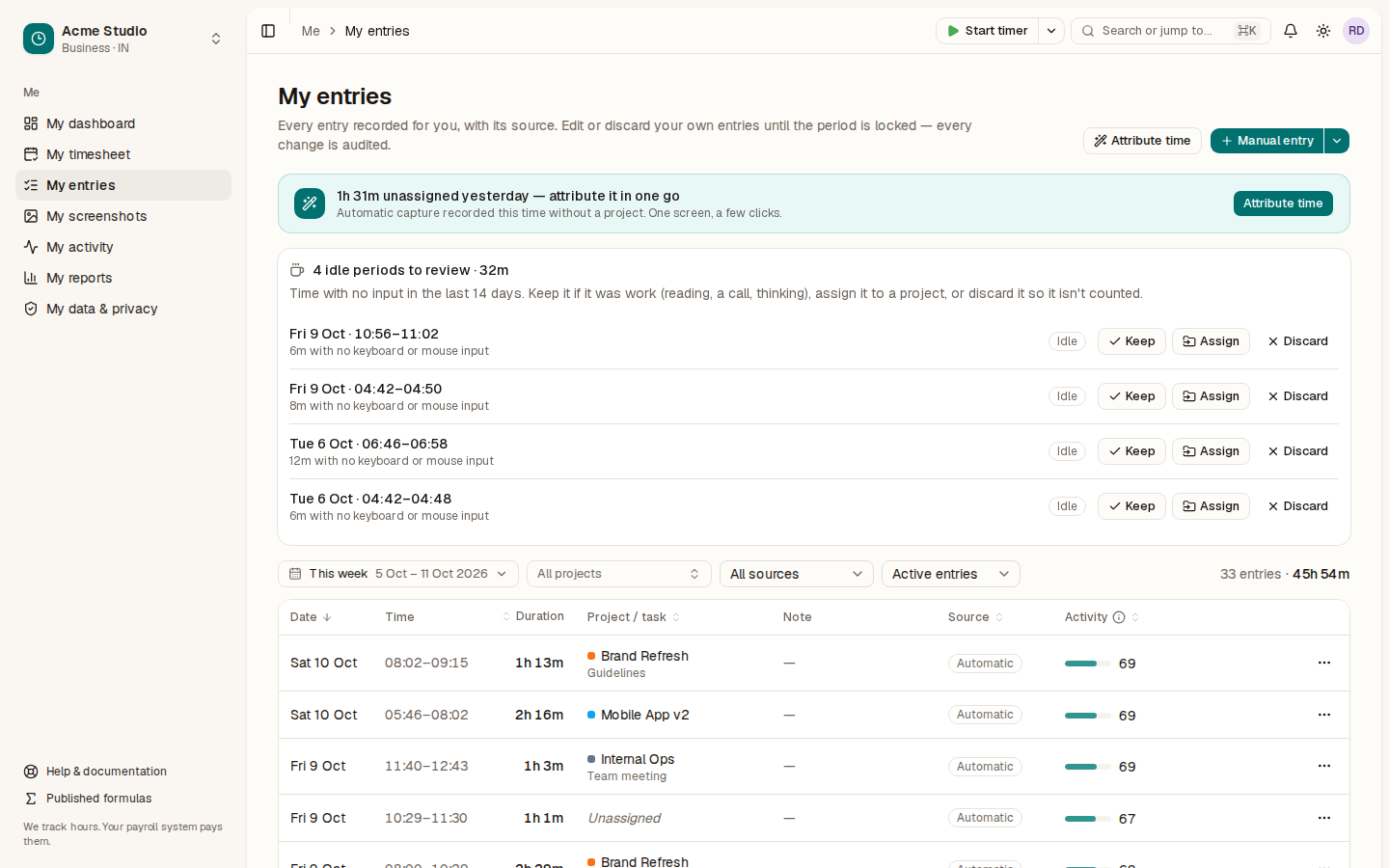The image size is (1389, 868).
Task: Keep the Fri 9 Oct 10:56–11:02 idle period
Action: tap(1131, 341)
